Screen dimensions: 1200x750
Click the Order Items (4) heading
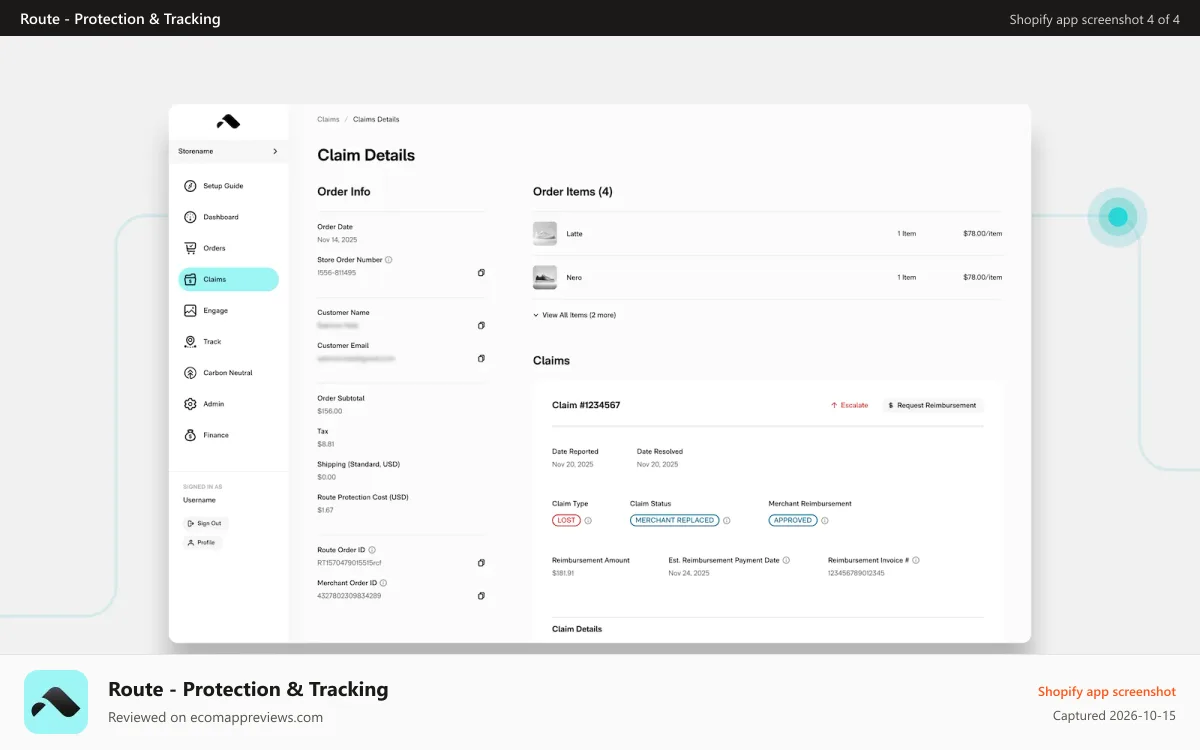click(573, 191)
